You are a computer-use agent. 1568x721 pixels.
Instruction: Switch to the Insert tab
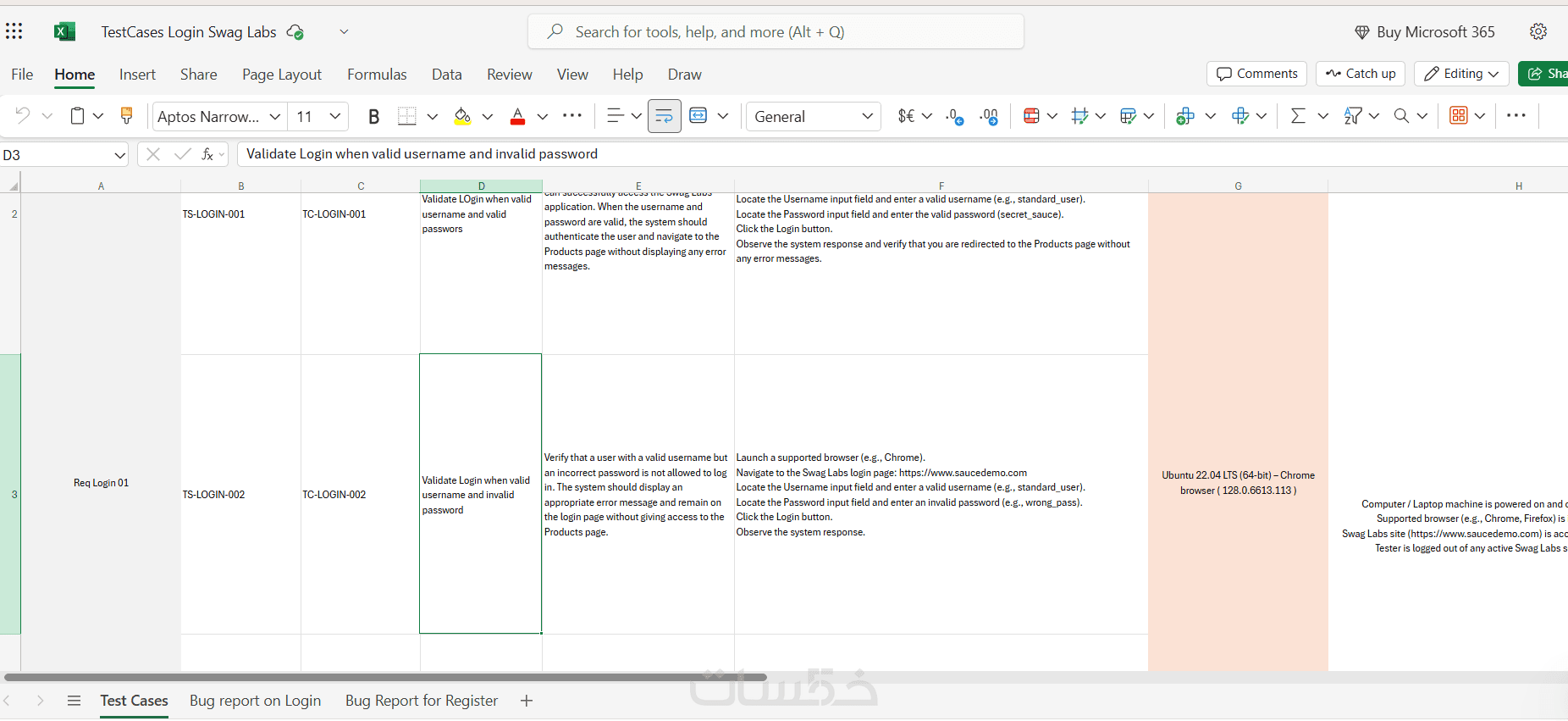point(137,75)
